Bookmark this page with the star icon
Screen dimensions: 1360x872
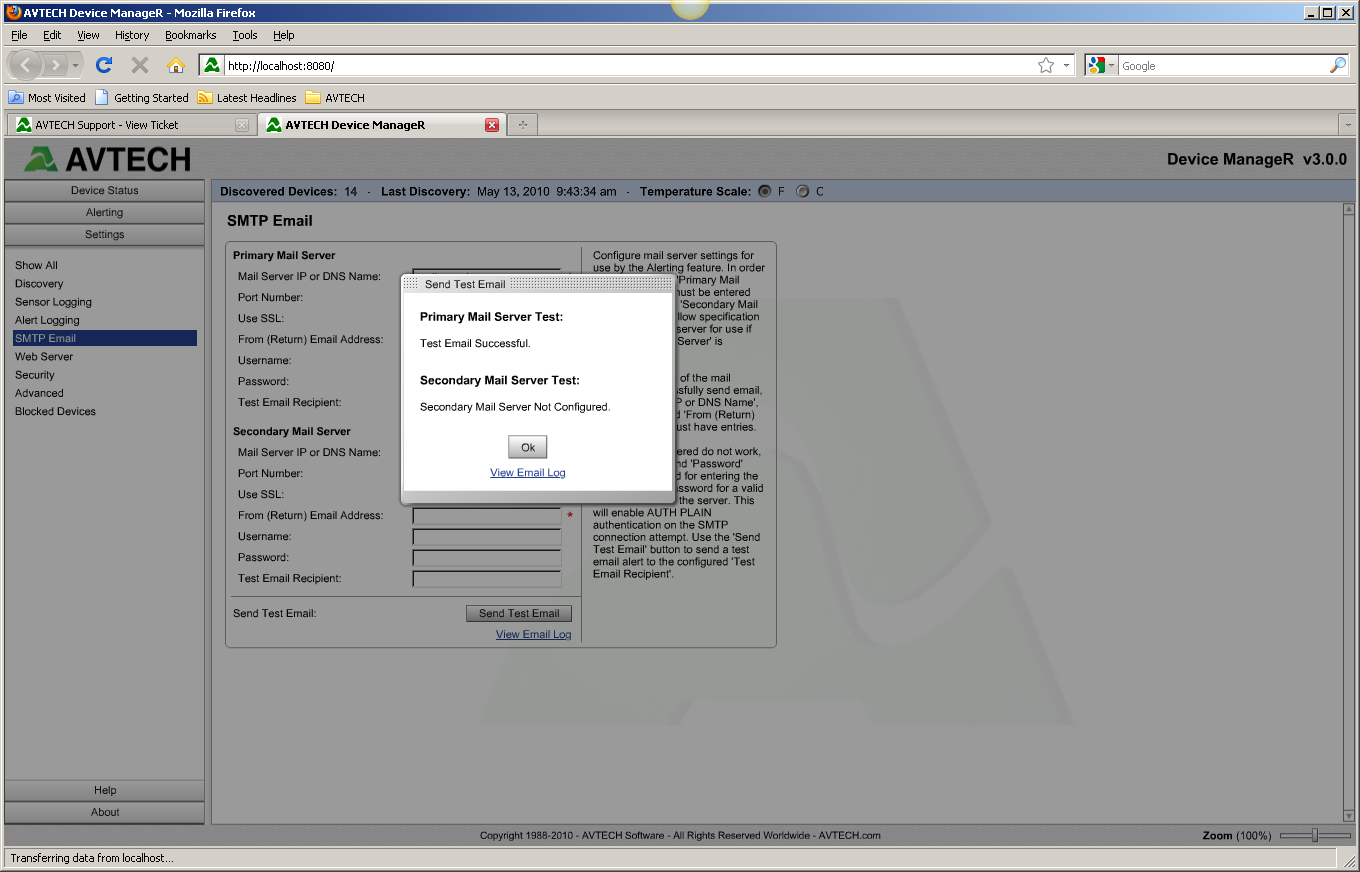pos(1046,65)
